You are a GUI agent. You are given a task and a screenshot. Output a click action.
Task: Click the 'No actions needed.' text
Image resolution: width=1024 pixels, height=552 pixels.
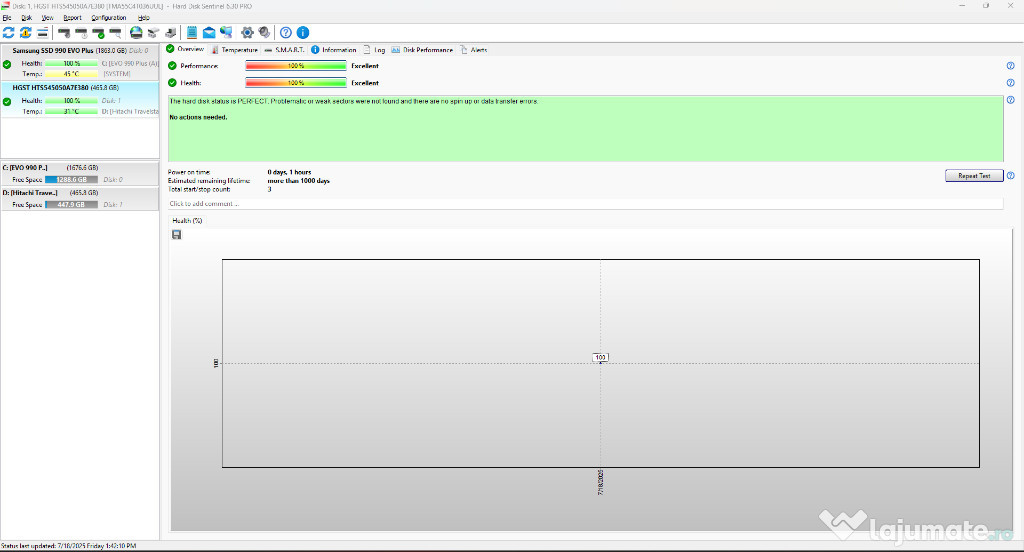[x=199, y=118]
